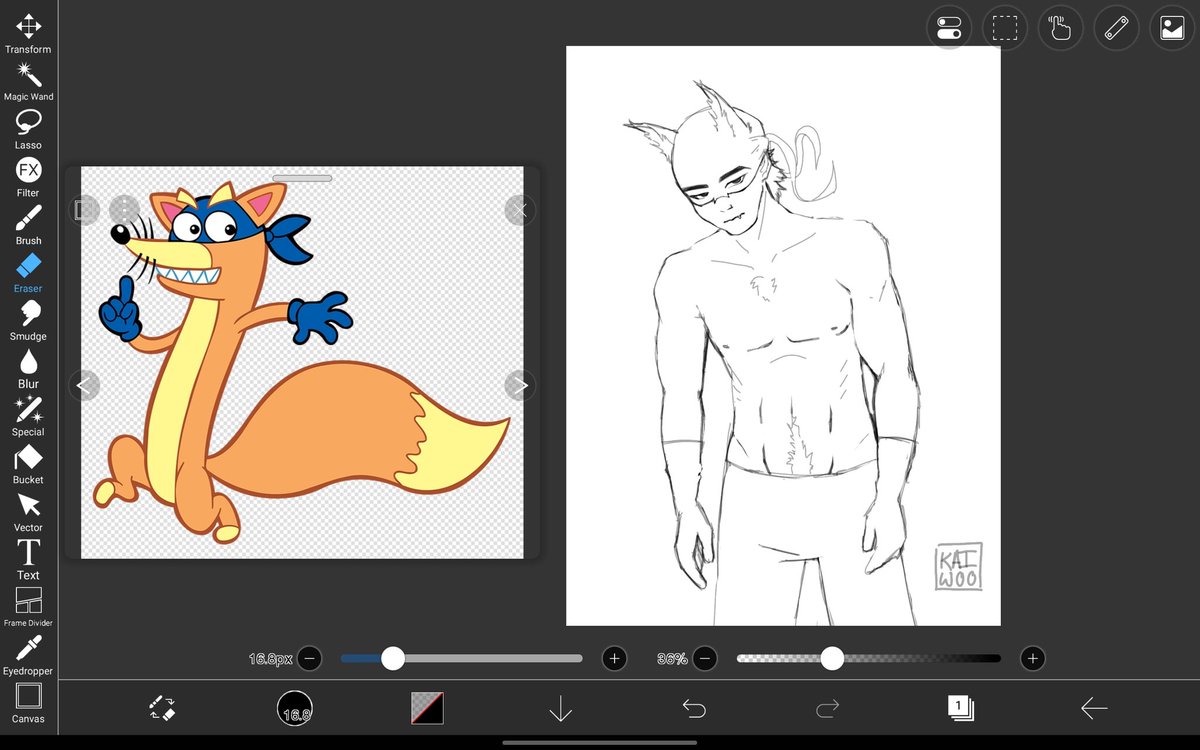1200x750 pixels.
Task: Tap the sketch on the white canvas
Action: tap(783, 336)
